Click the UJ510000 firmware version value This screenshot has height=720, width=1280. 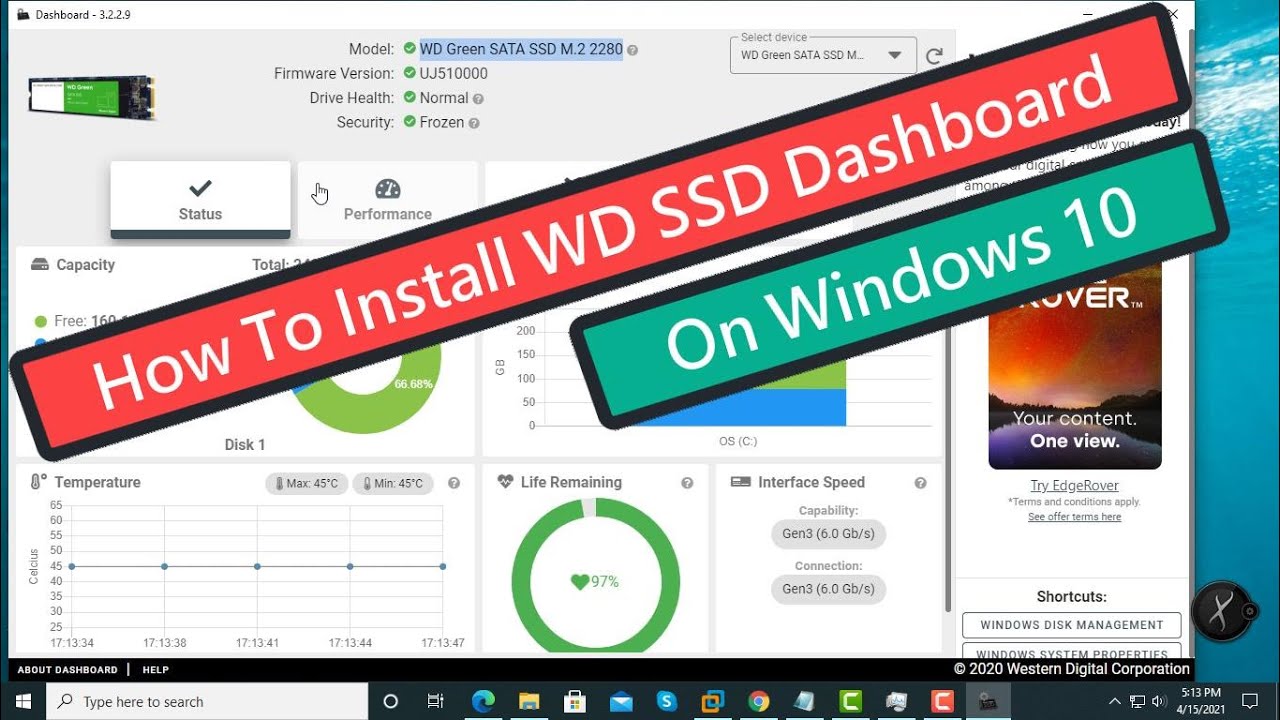coord(454,73)
